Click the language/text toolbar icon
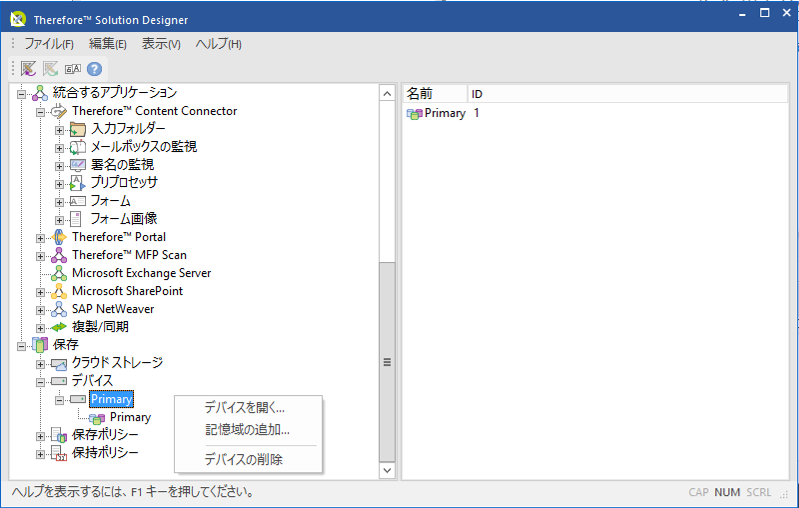799x508 pixels. (72, 68)
